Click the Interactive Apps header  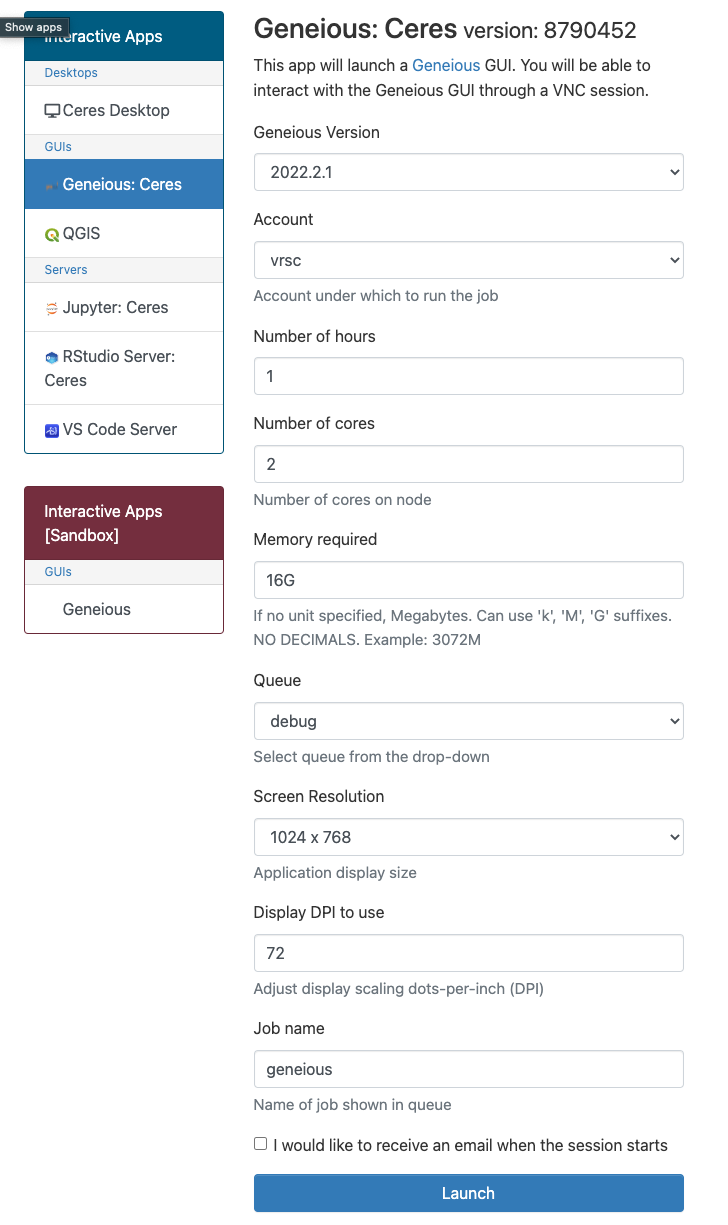pyautogui.click(x=124, y=36)
